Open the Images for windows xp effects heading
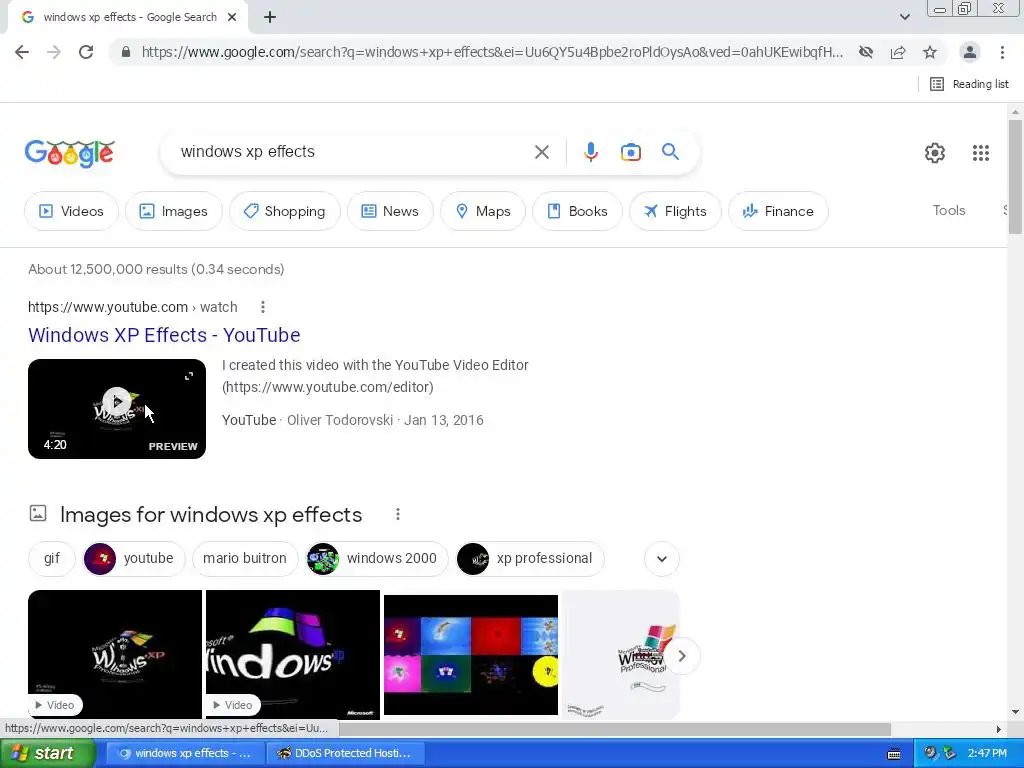The height and width of the screenshot is (768, 1024). [210, 515]
